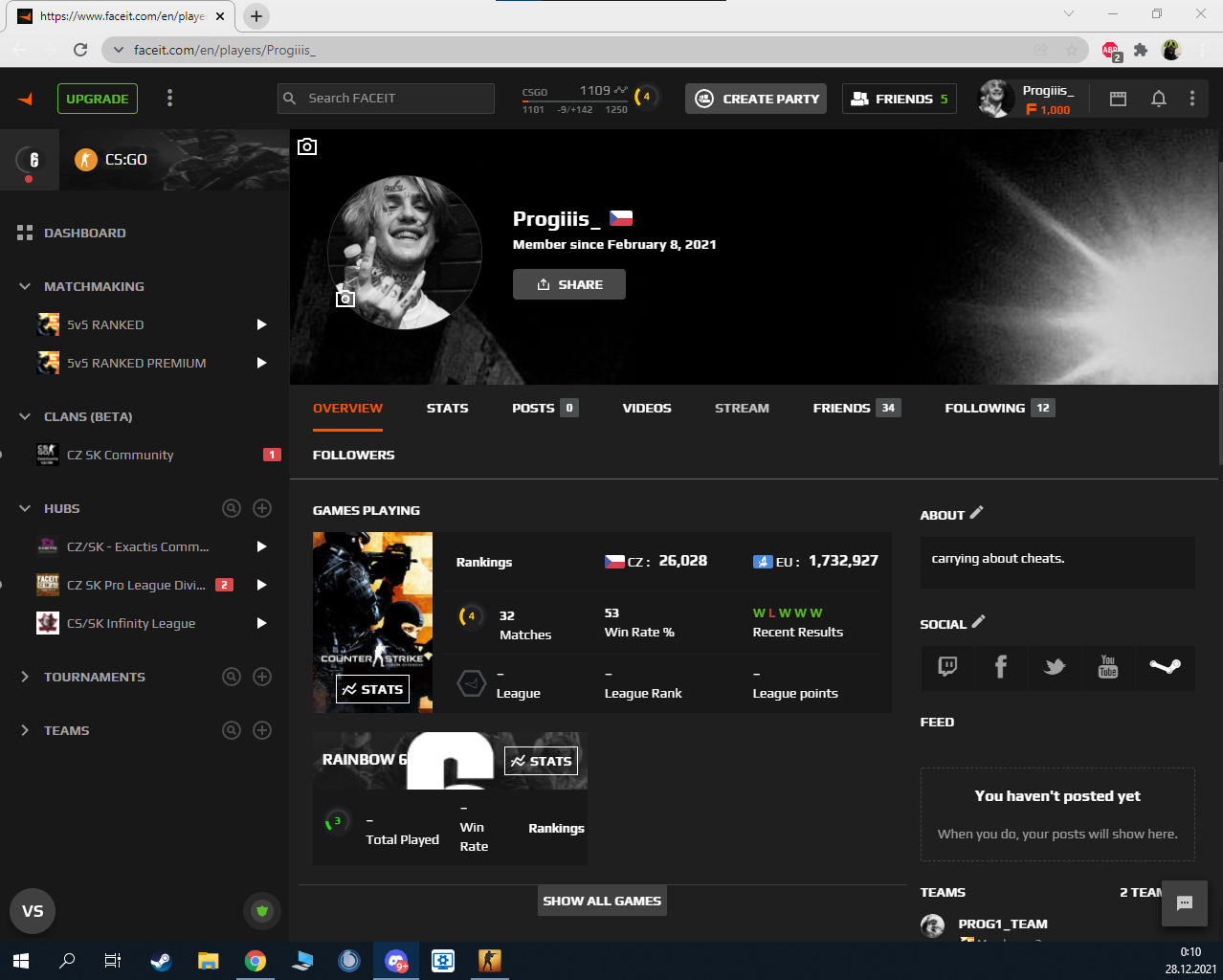The height and width of the screenshot is (980, 1223).
Task: Create a team with plus icon
Action: point(262,730)
